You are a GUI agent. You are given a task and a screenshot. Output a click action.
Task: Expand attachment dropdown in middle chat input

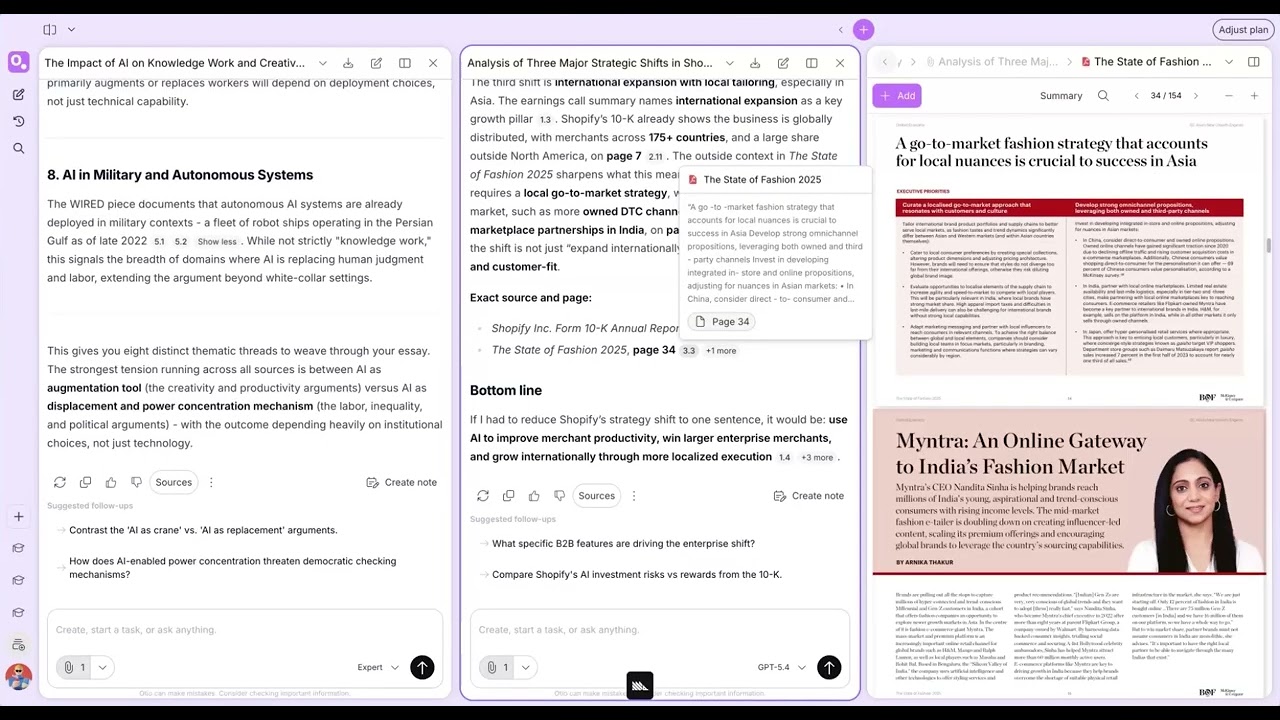pos(525,667)
